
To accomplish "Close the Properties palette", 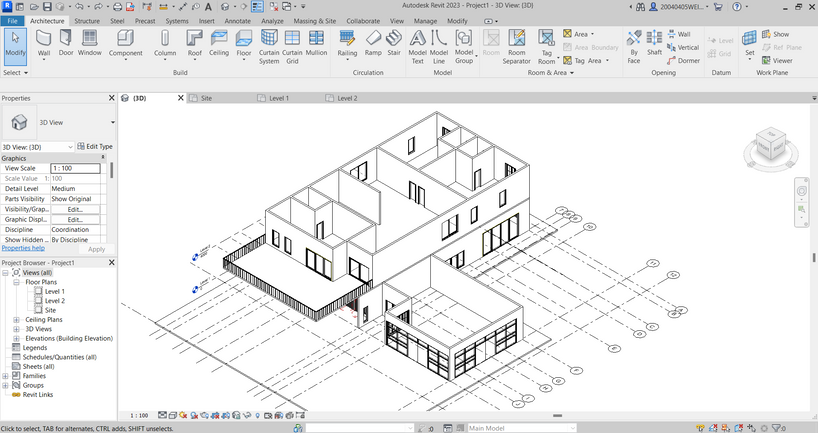I will tap(111, 98).
